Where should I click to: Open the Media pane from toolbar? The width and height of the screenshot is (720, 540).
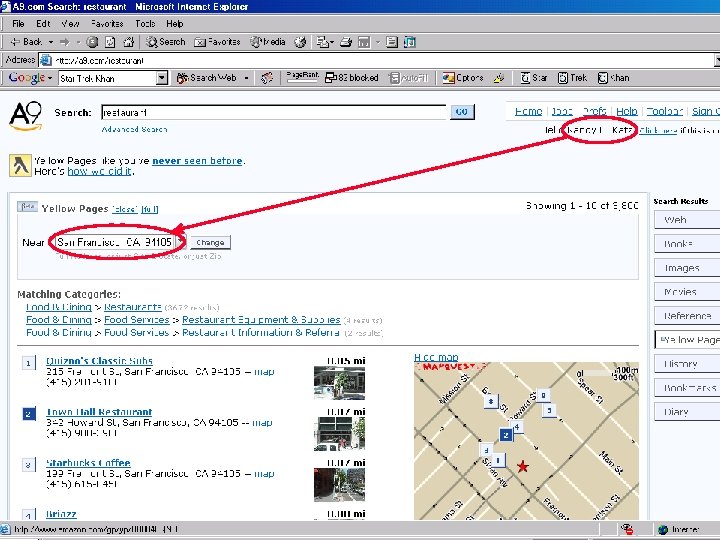coord(268,42)
